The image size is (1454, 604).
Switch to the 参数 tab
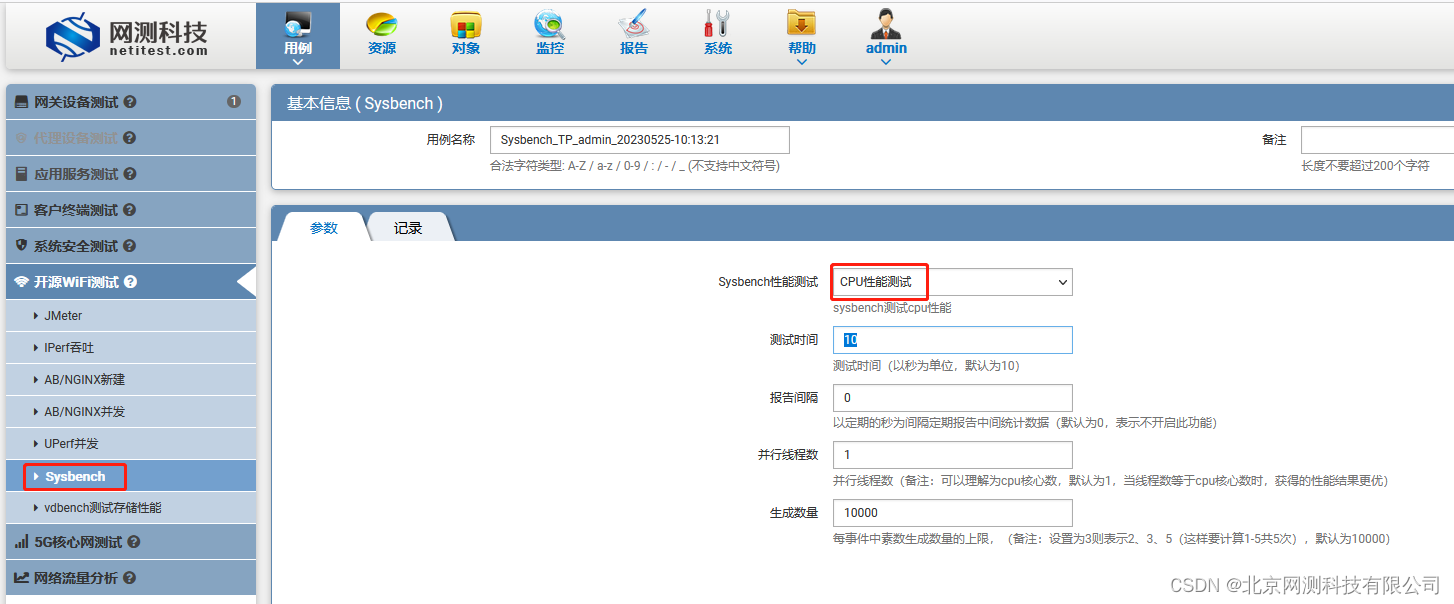tap(323, 228)
